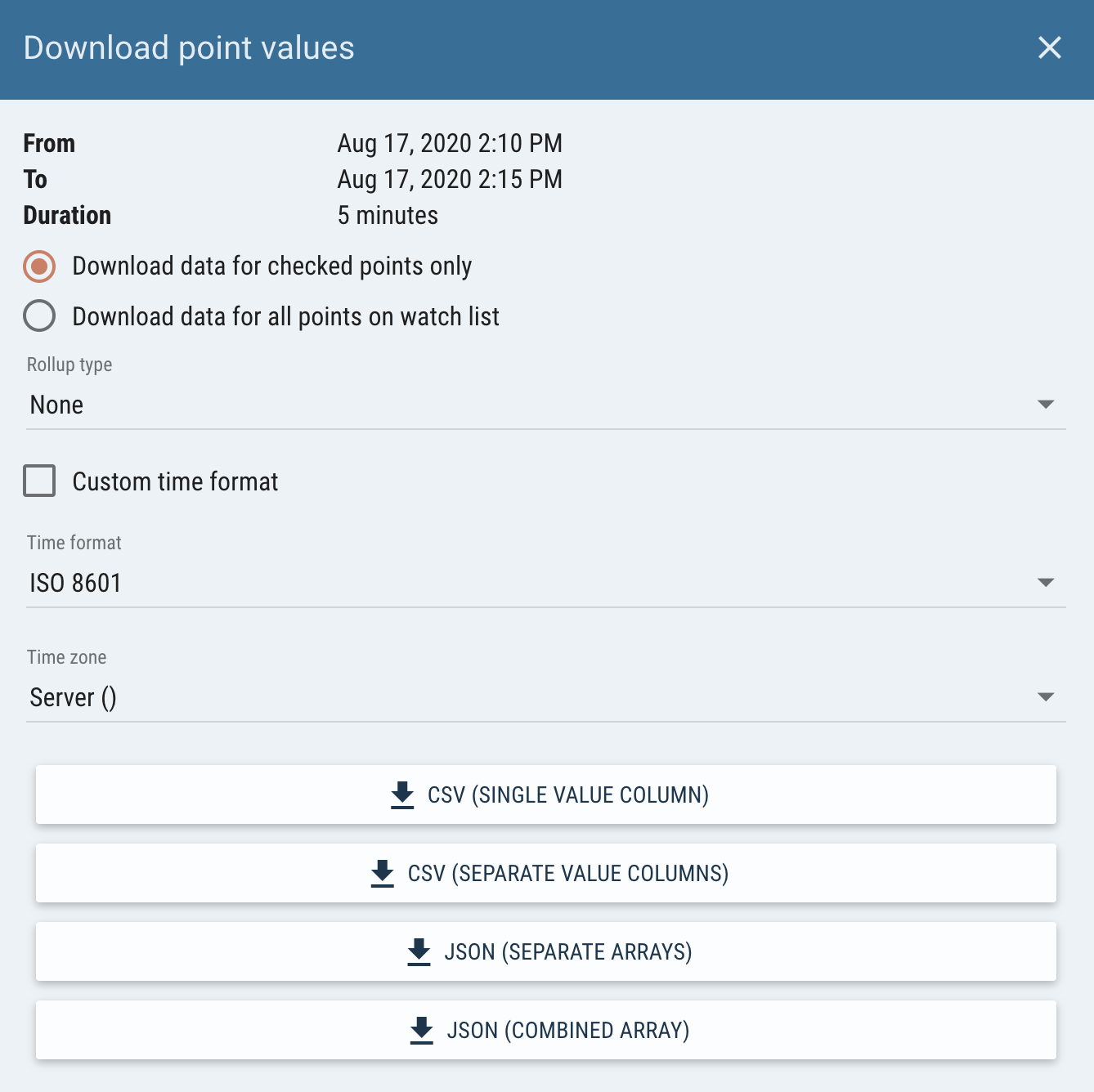Click the ISO 8601 time format value
This screenshot has height=1092, width=1094.
pyautogui.click(x=75, y=583)
